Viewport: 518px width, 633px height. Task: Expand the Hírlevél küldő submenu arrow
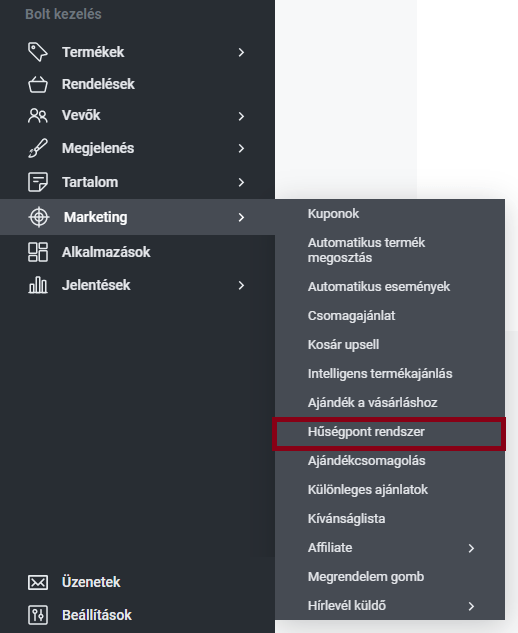coord(471,606)
